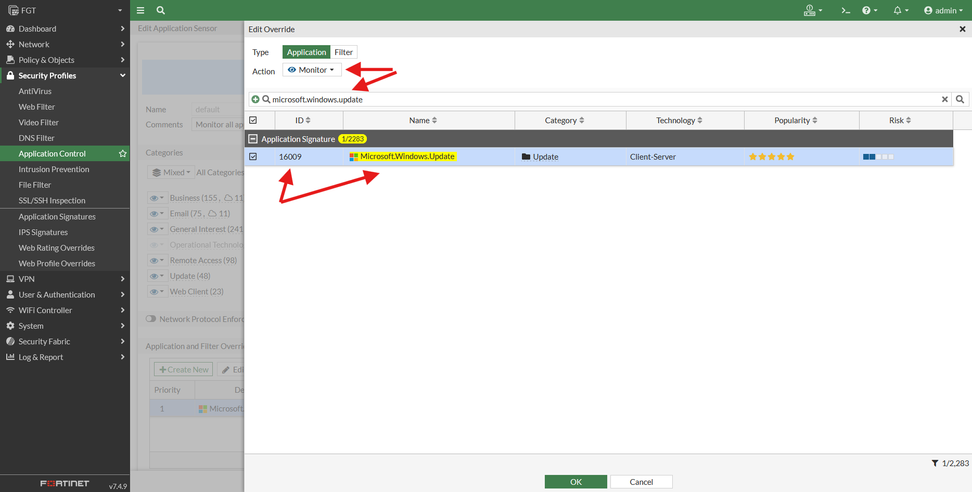This screenshot has width=972, height=492.
Task: Close the Edit Override panel
Action: tap(962, 29)
